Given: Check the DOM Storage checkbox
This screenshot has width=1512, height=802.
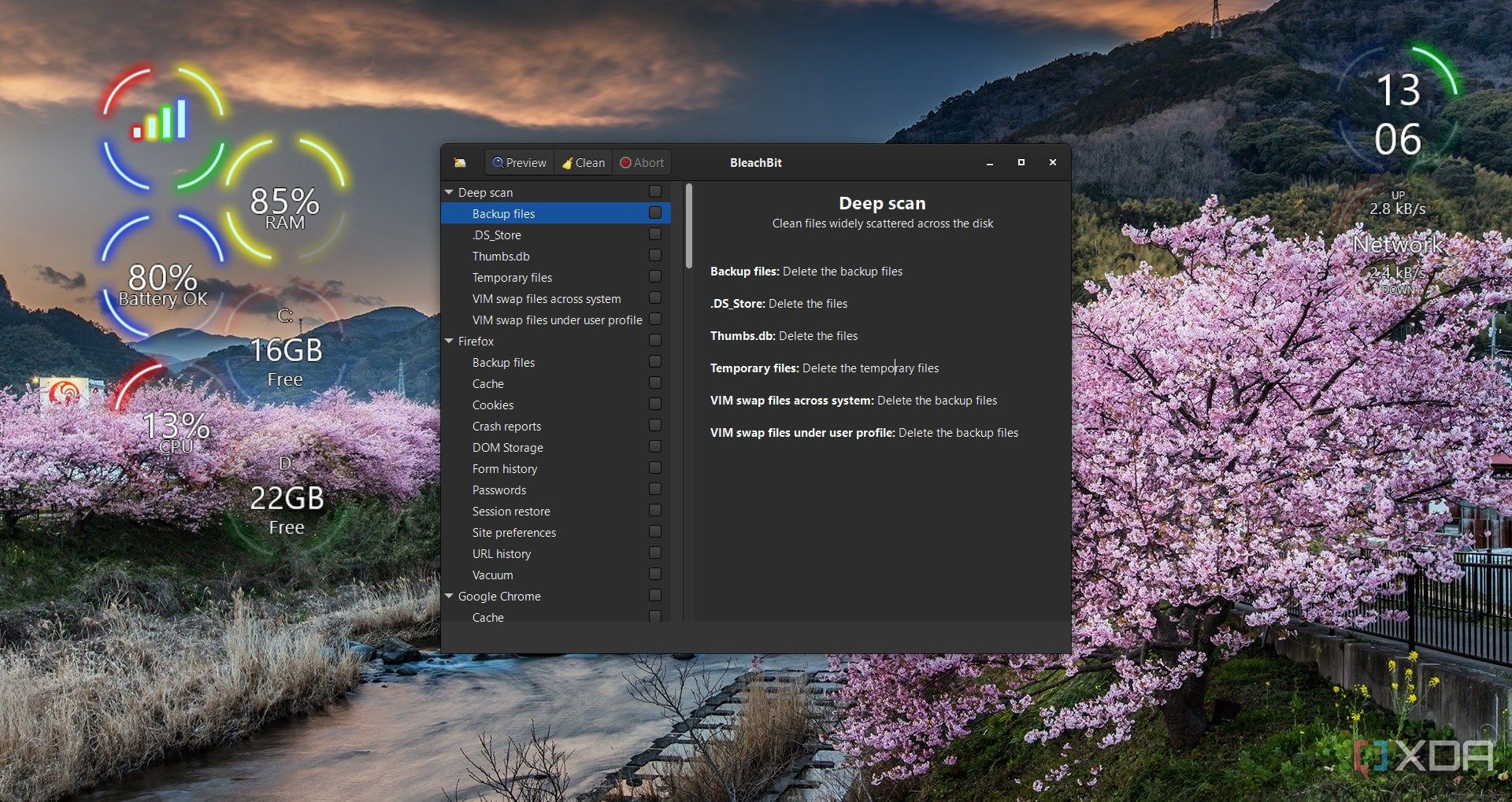Looking at the screenshot, I should 654,446.
